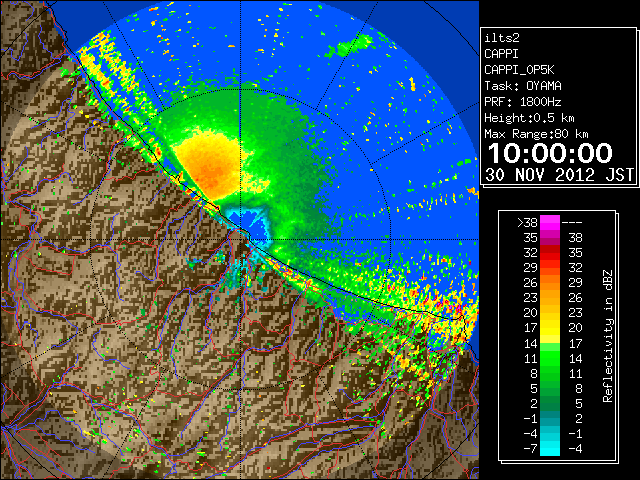This screenshot has width=640, height=480.
Task: Pick the dark green 2–5 dBZ band
Action: tap(550, 403)
